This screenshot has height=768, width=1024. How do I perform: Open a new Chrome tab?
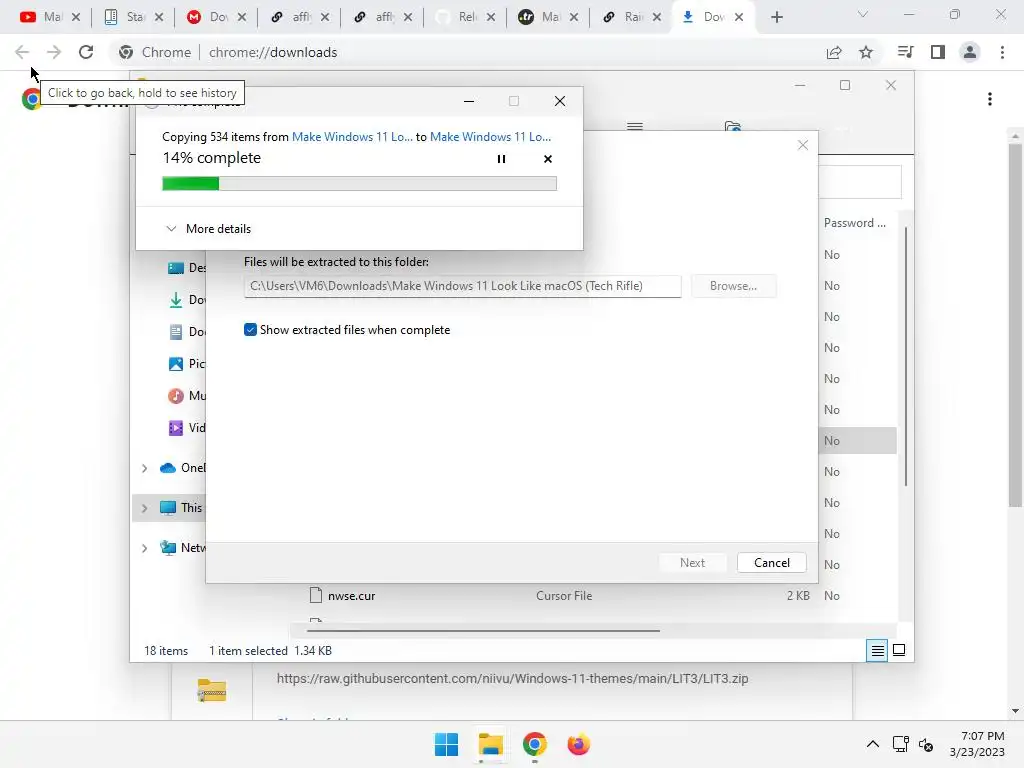click(x=776, y=18)
